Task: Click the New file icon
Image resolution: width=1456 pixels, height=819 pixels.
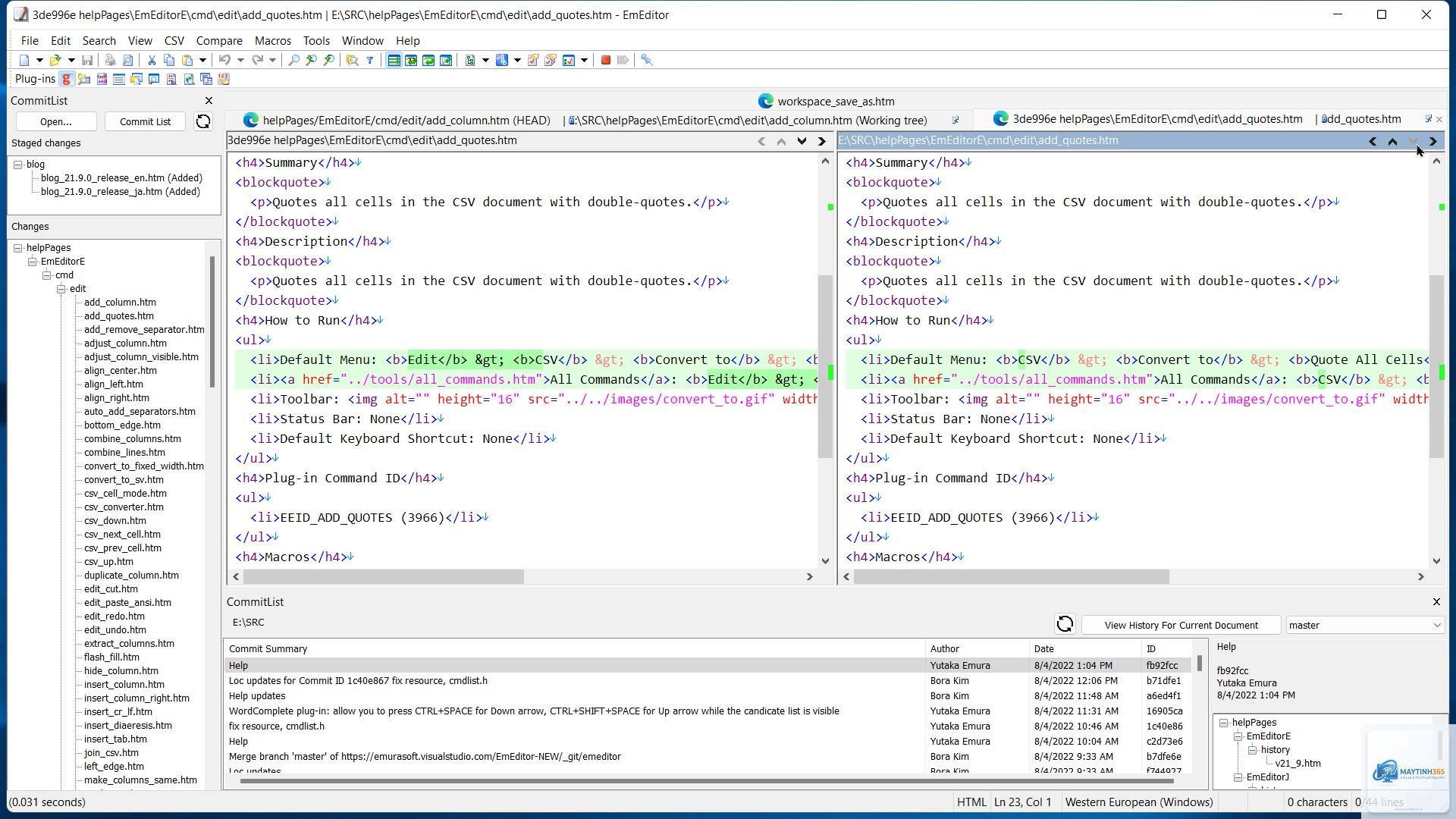Action: click(x=24, y=60)
